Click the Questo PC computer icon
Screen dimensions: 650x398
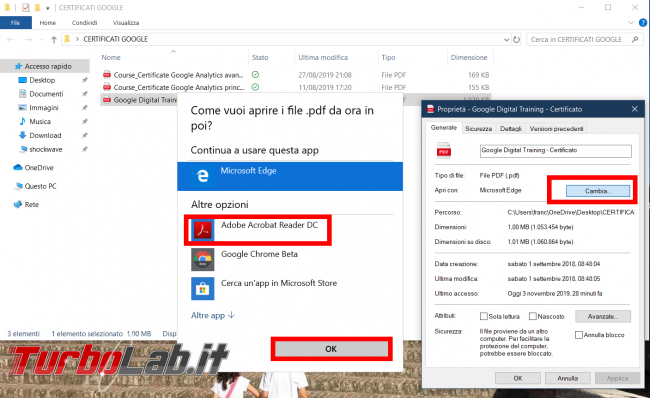click(19, 186)
